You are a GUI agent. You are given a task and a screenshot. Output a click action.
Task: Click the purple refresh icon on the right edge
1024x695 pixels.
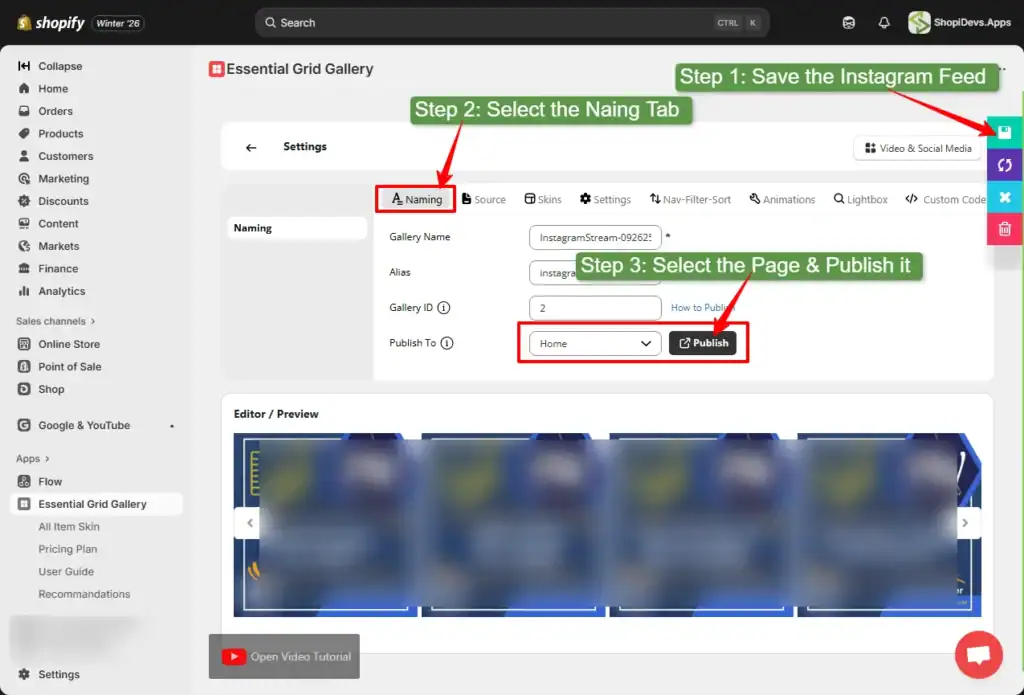click(x=1004, y=165)
